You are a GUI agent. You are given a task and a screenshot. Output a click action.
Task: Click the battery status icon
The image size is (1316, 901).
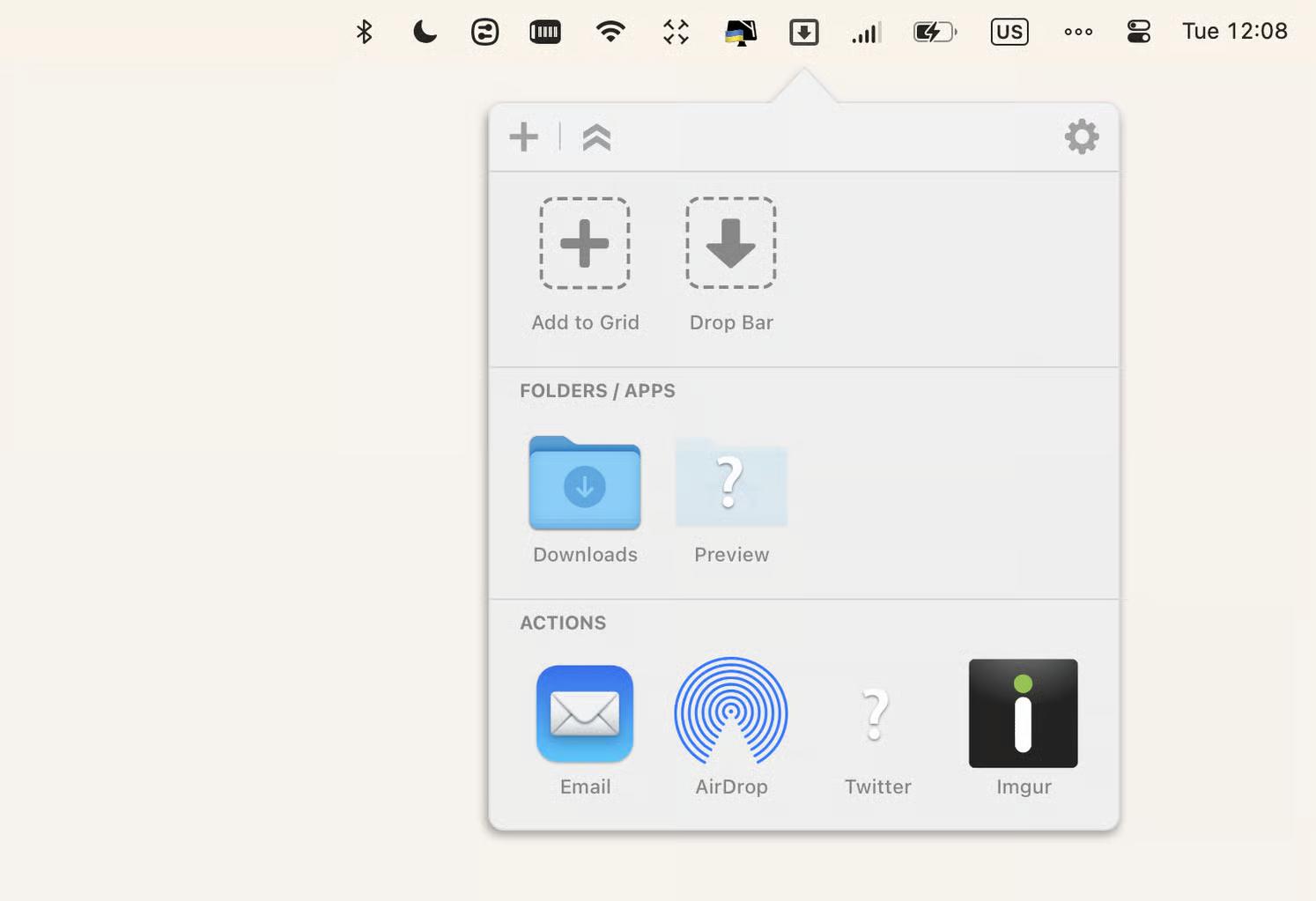click(934, 33)
